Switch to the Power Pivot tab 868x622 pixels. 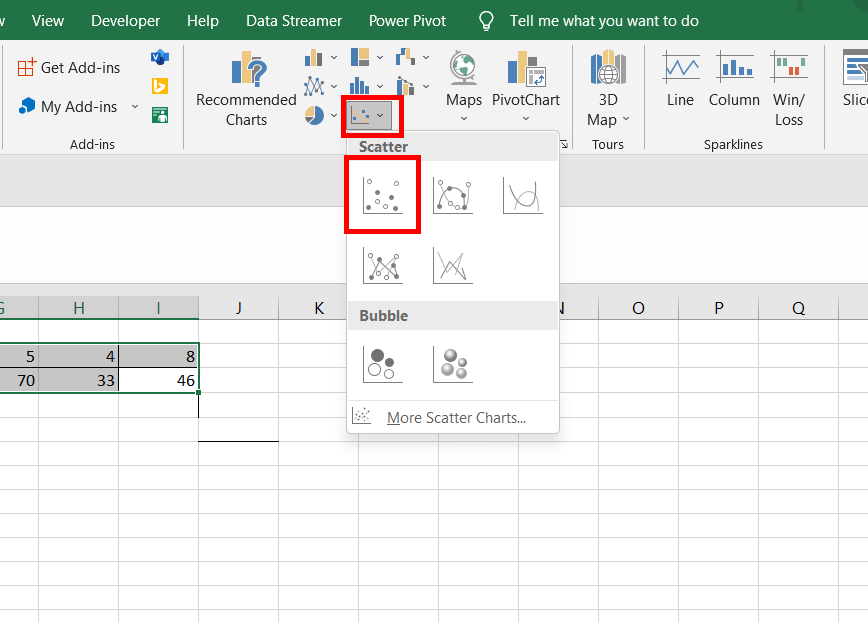click(x=407, y=20)
